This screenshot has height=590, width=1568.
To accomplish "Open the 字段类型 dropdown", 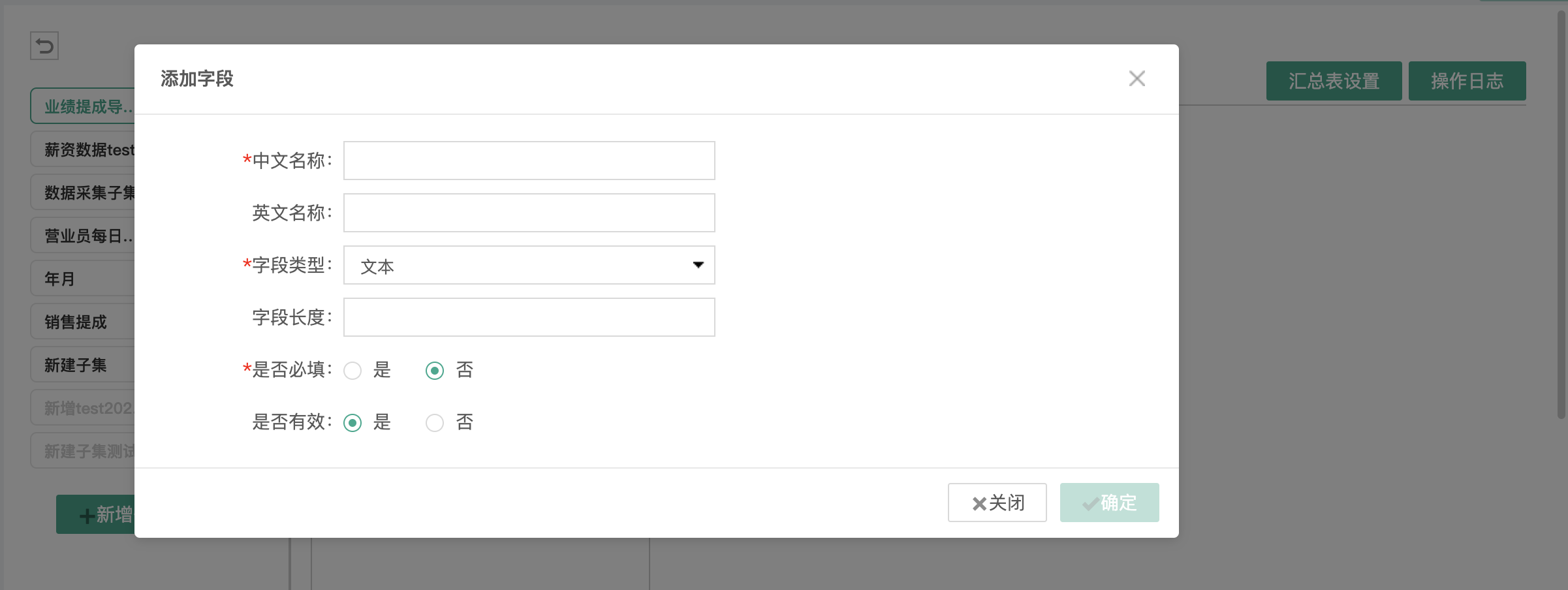I will [529, 265].
